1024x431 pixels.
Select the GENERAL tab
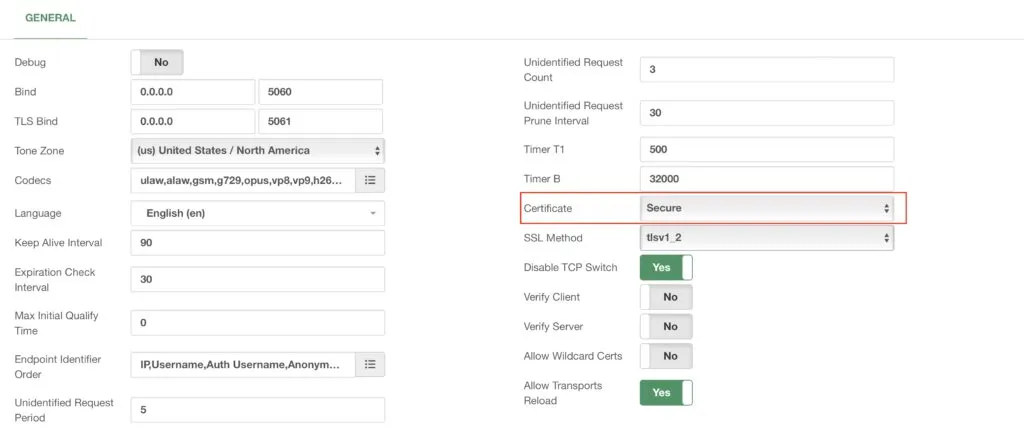point(50,18)
